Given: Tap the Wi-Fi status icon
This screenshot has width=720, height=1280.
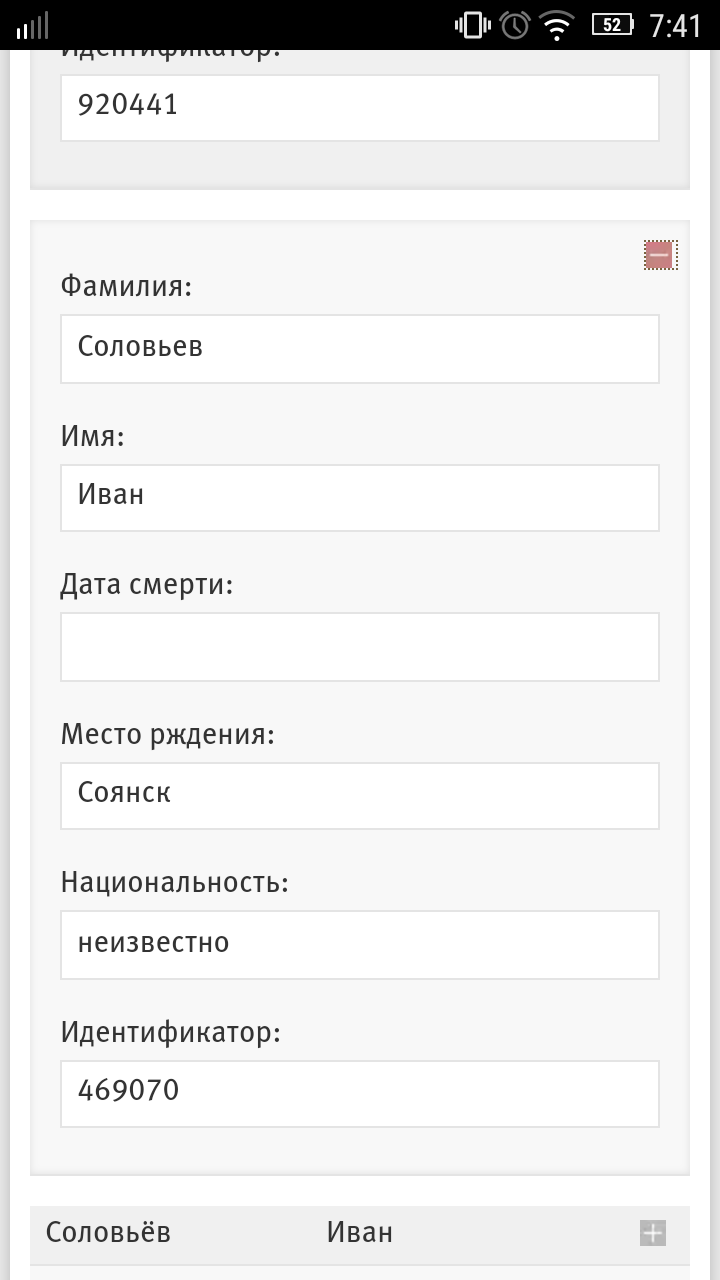Looking at the screenshot, I should [x=558, y=25].
